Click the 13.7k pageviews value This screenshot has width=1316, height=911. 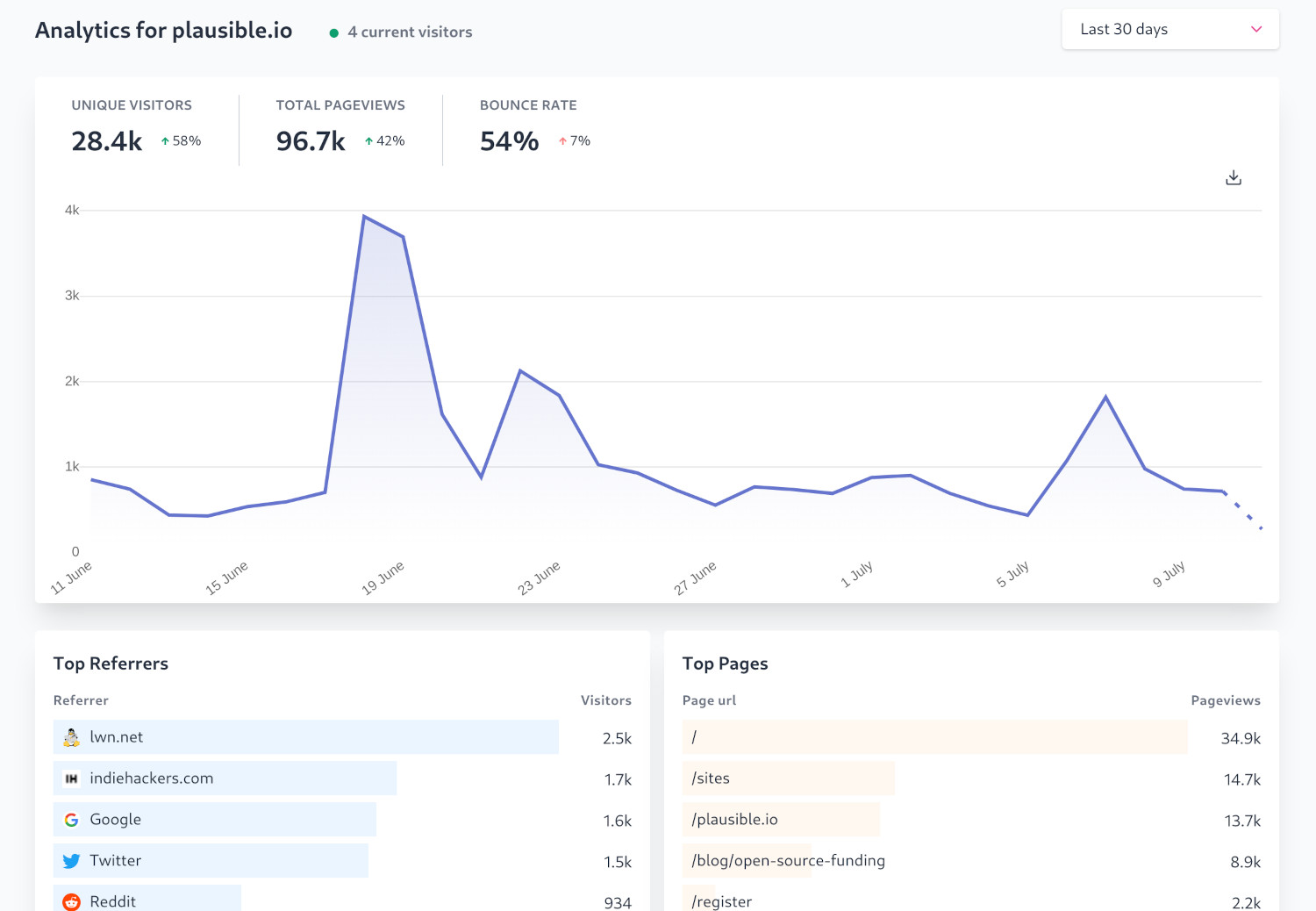tap(1242, 821)
